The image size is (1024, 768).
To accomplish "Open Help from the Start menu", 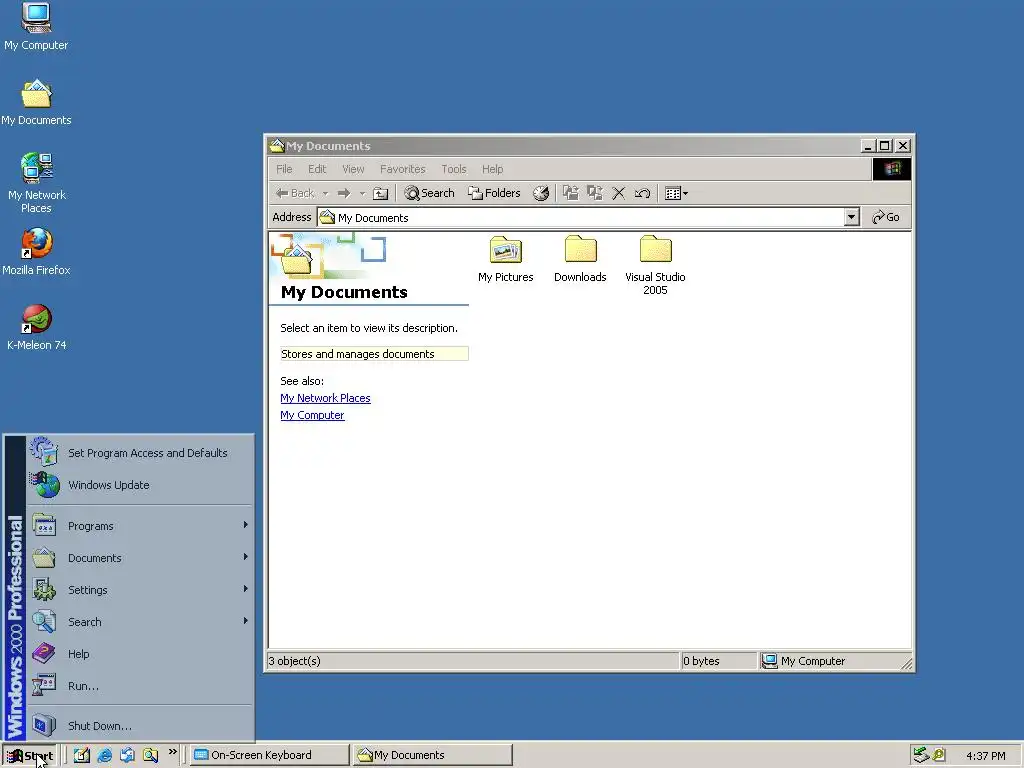I will click(140, 654).
